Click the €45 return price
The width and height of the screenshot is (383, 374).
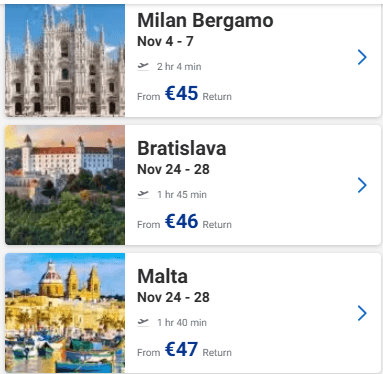pyautogui.click(x=181, y=93)
